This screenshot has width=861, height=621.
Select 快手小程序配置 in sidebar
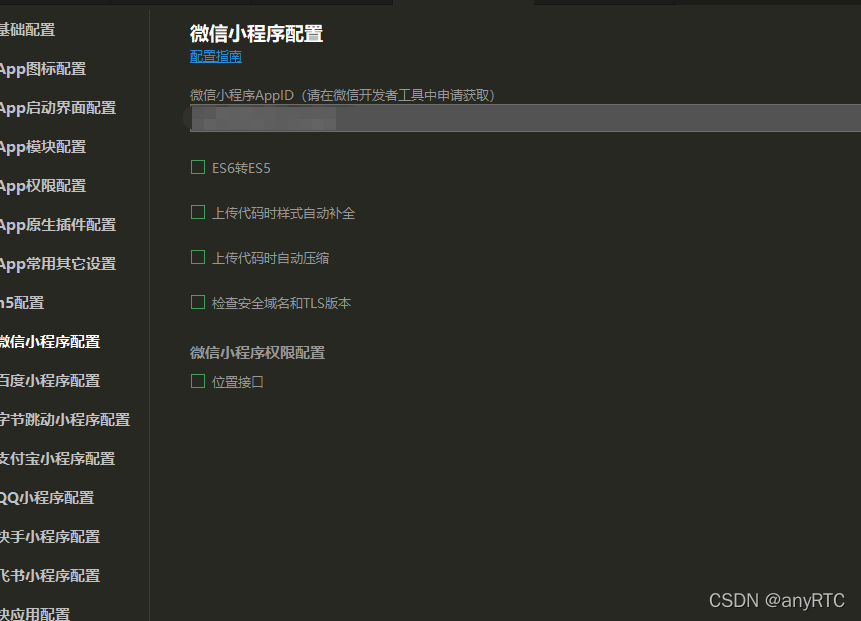point(50,536)
